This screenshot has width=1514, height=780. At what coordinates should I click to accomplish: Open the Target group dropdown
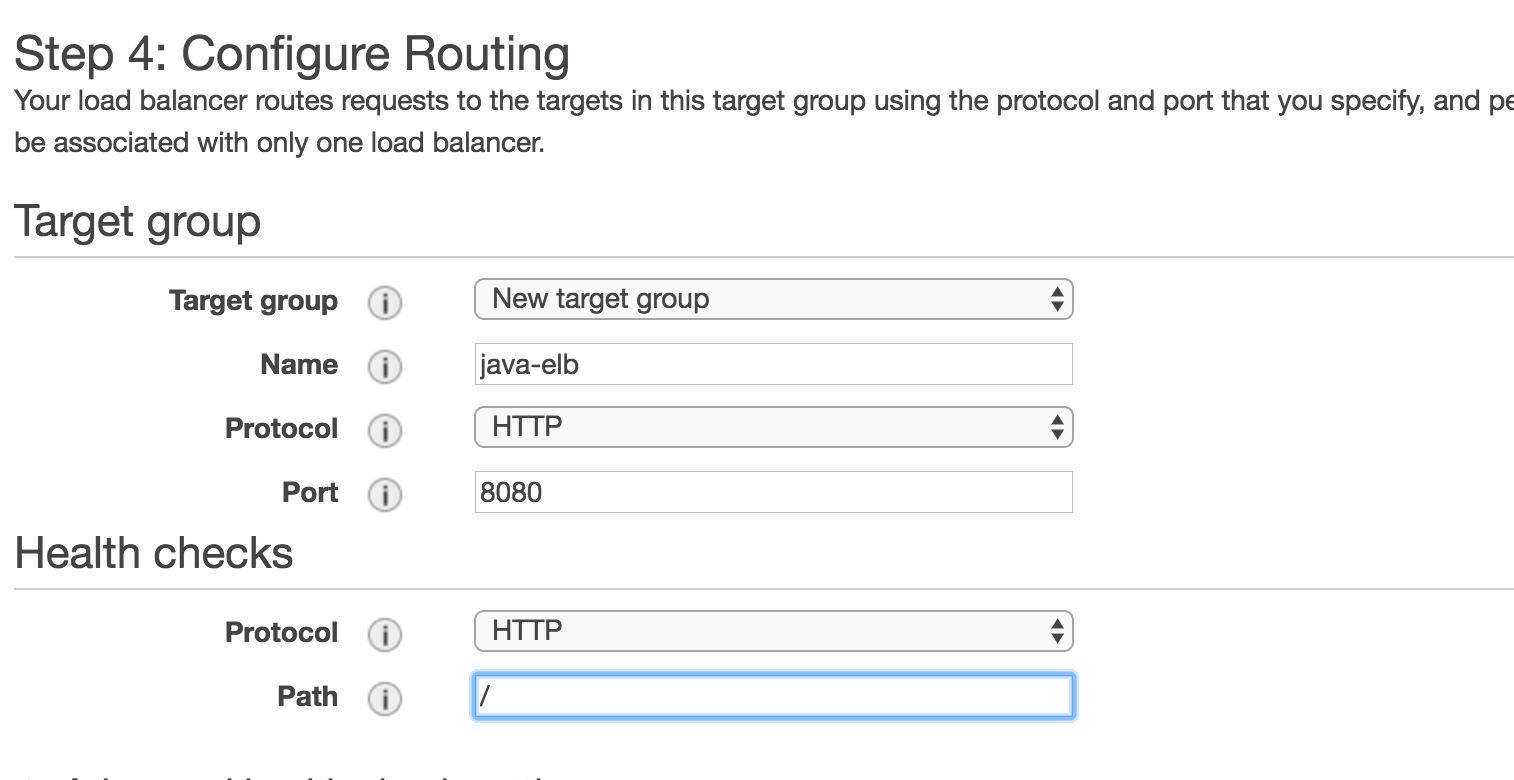pyautogui.click(x=773, y=298)
